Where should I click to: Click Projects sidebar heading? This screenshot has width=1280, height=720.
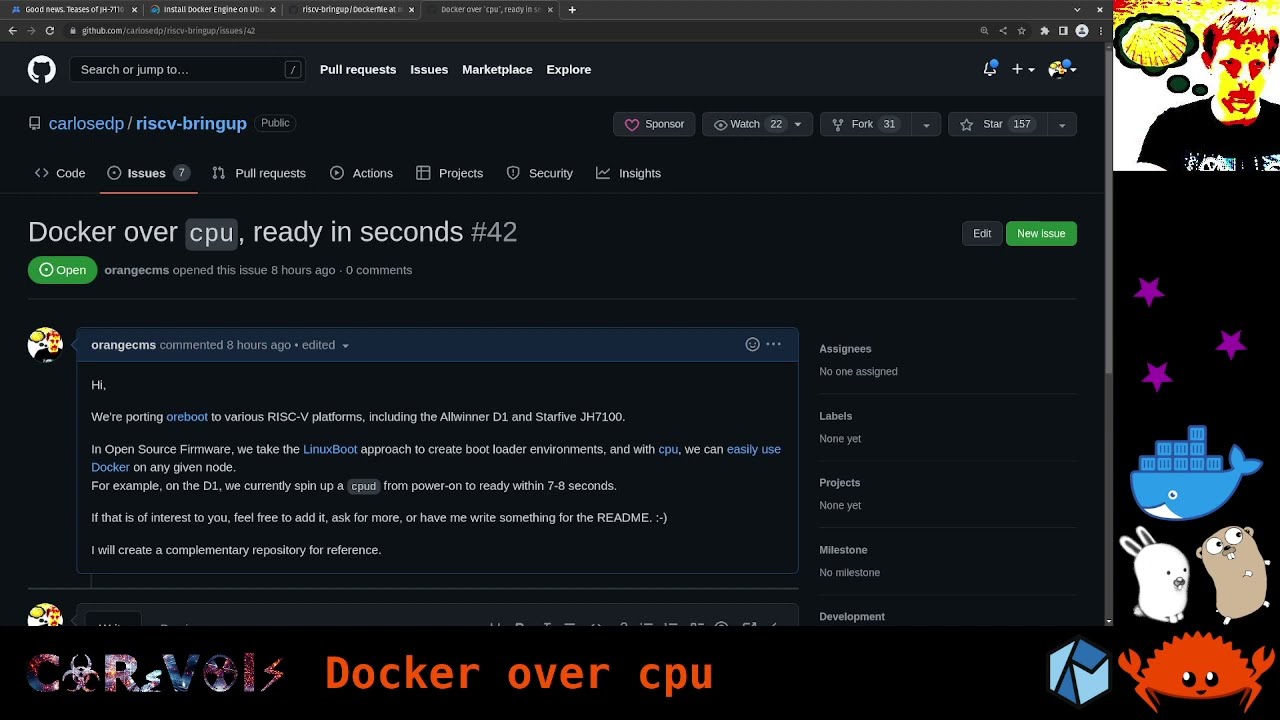839,483
